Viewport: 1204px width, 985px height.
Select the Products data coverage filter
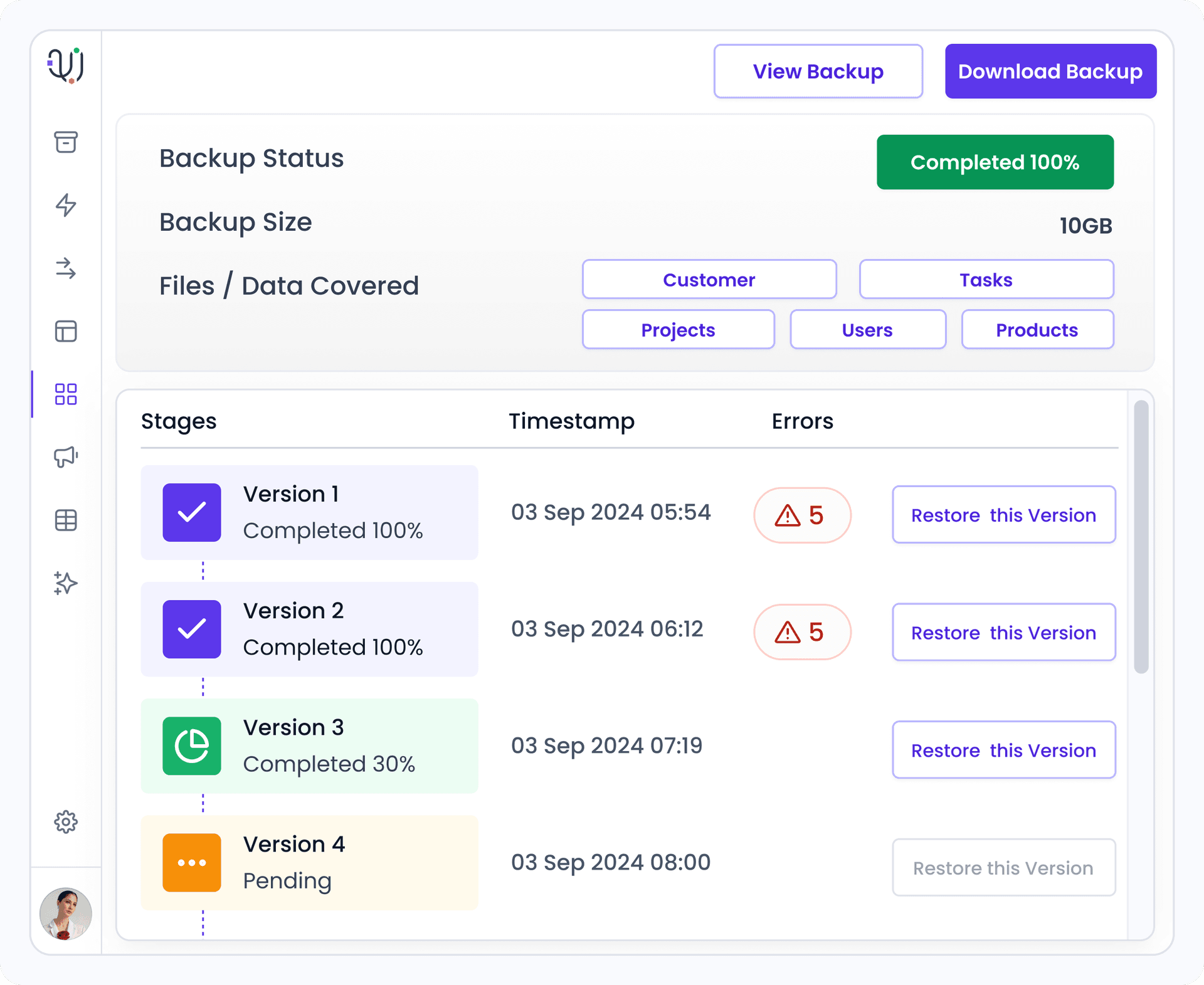point(1037,330)
